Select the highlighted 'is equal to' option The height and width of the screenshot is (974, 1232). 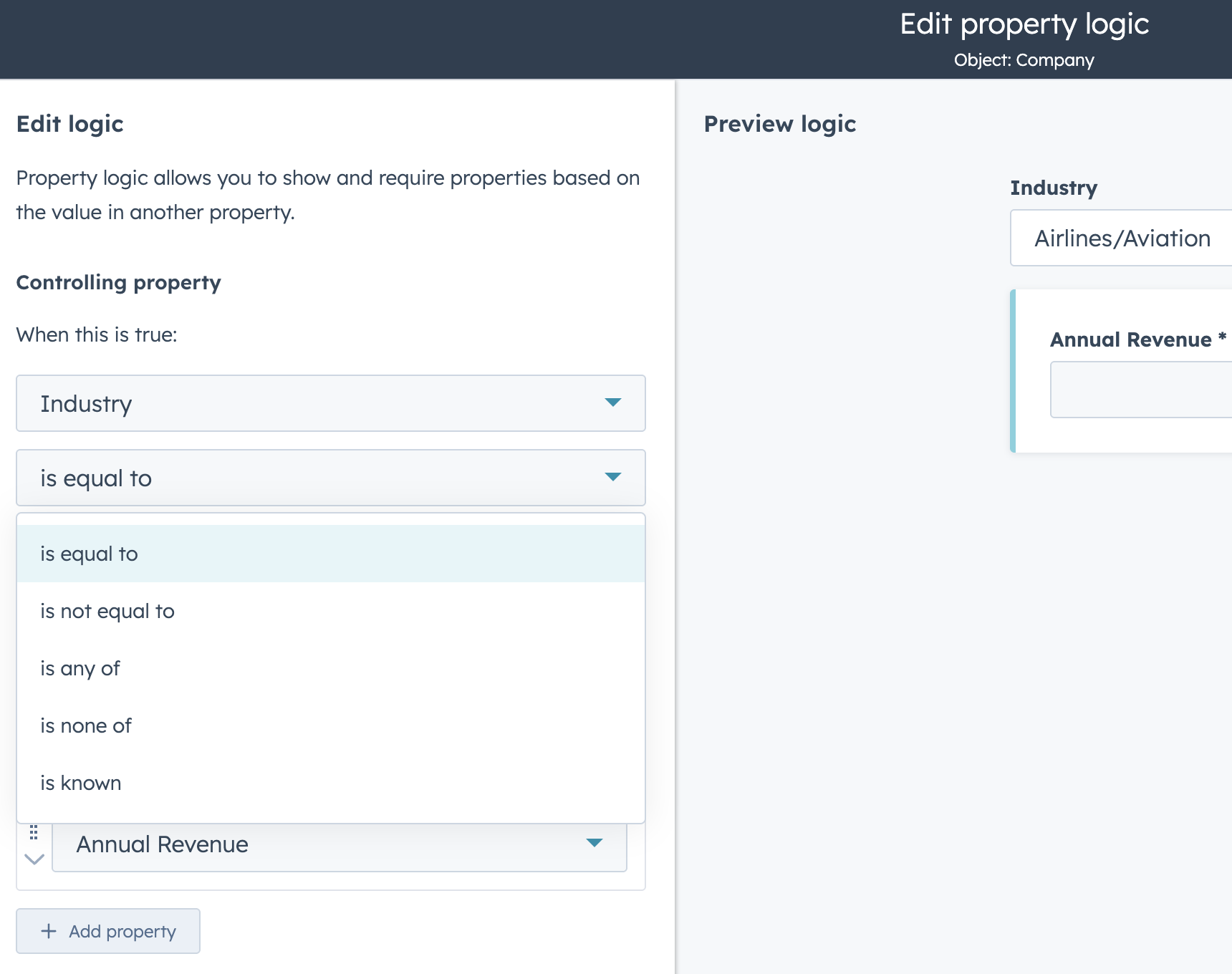330,554
